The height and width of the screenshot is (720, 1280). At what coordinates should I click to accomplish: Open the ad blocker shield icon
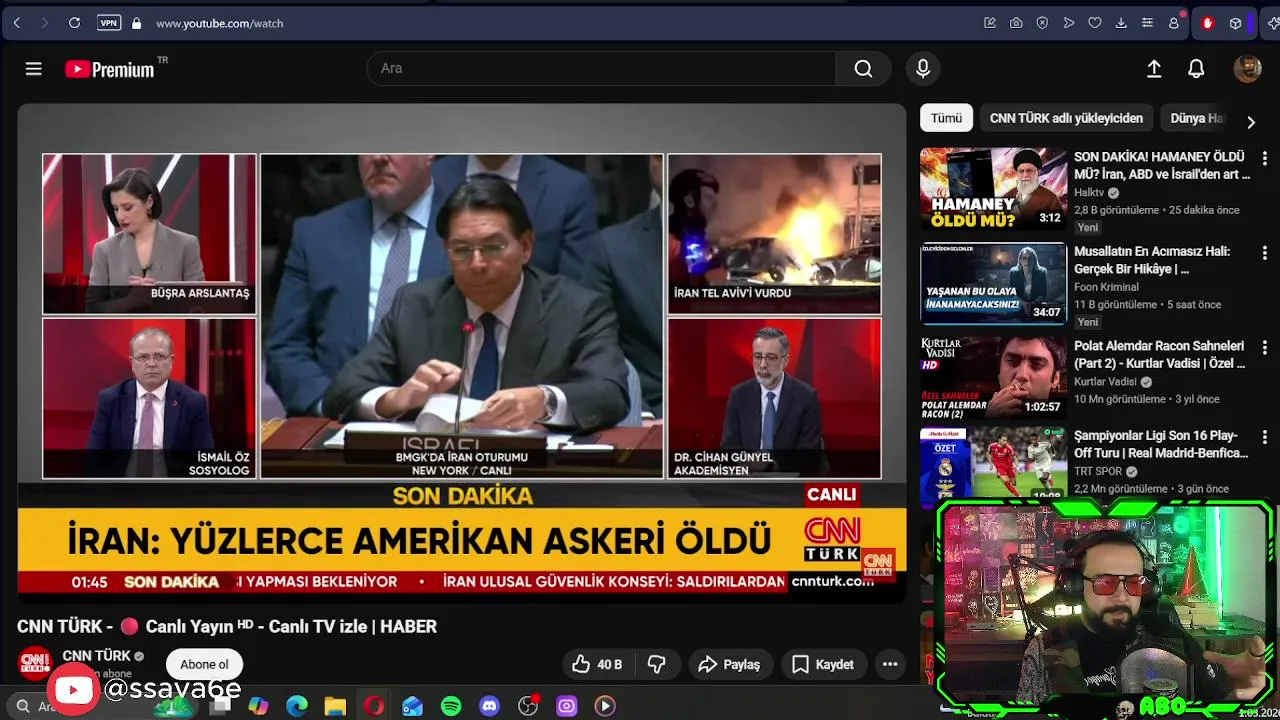[x=1042, y=23]
